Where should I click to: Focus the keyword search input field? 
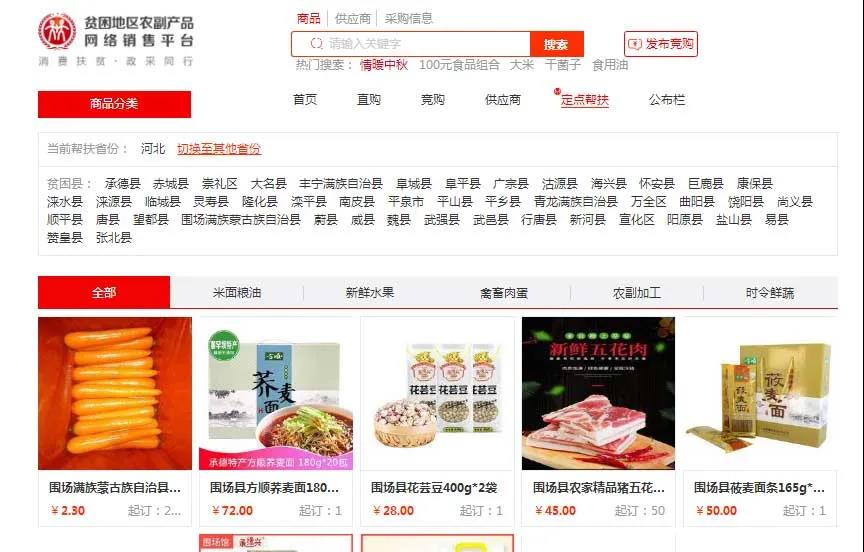pos(411,44)
